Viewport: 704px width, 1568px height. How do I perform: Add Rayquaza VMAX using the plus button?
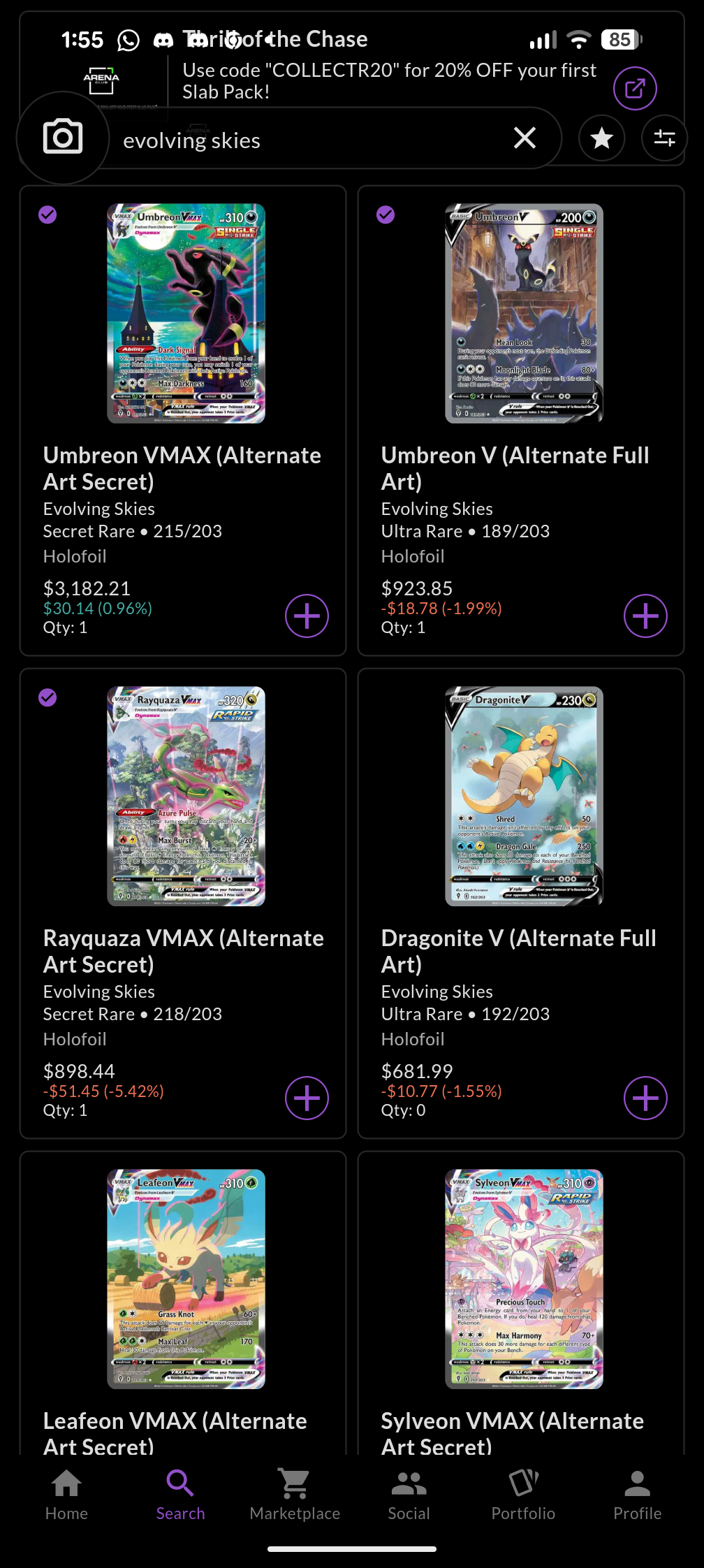[306, 1098]
